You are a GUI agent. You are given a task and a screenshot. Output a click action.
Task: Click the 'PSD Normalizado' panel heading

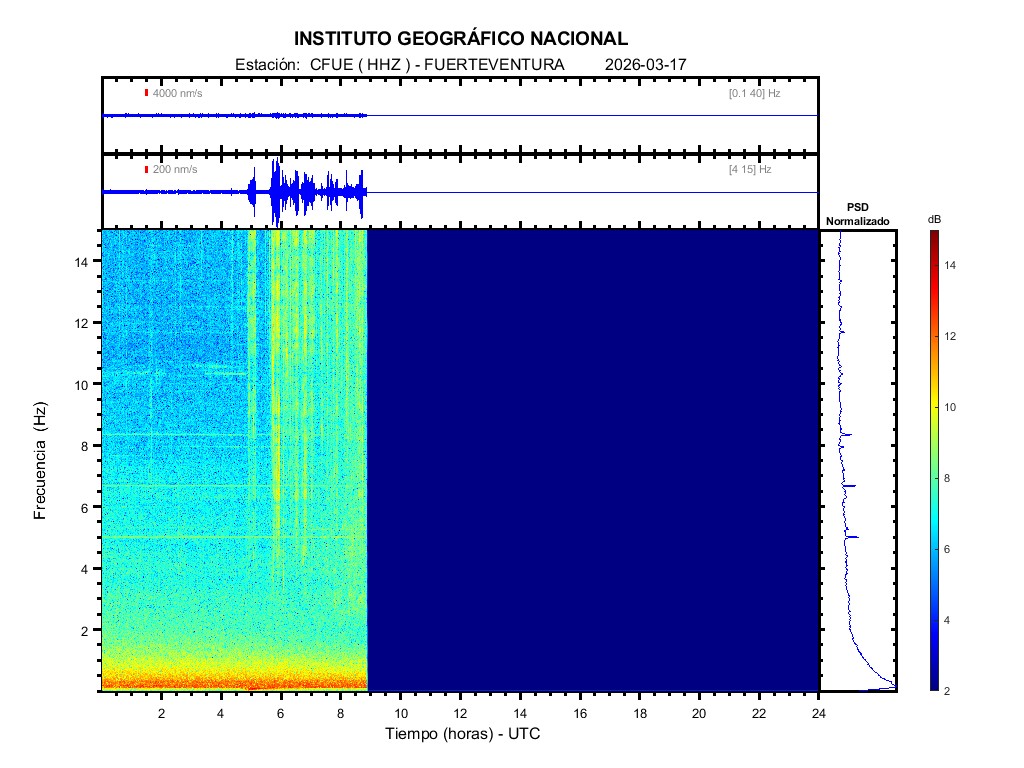[857, 214]
